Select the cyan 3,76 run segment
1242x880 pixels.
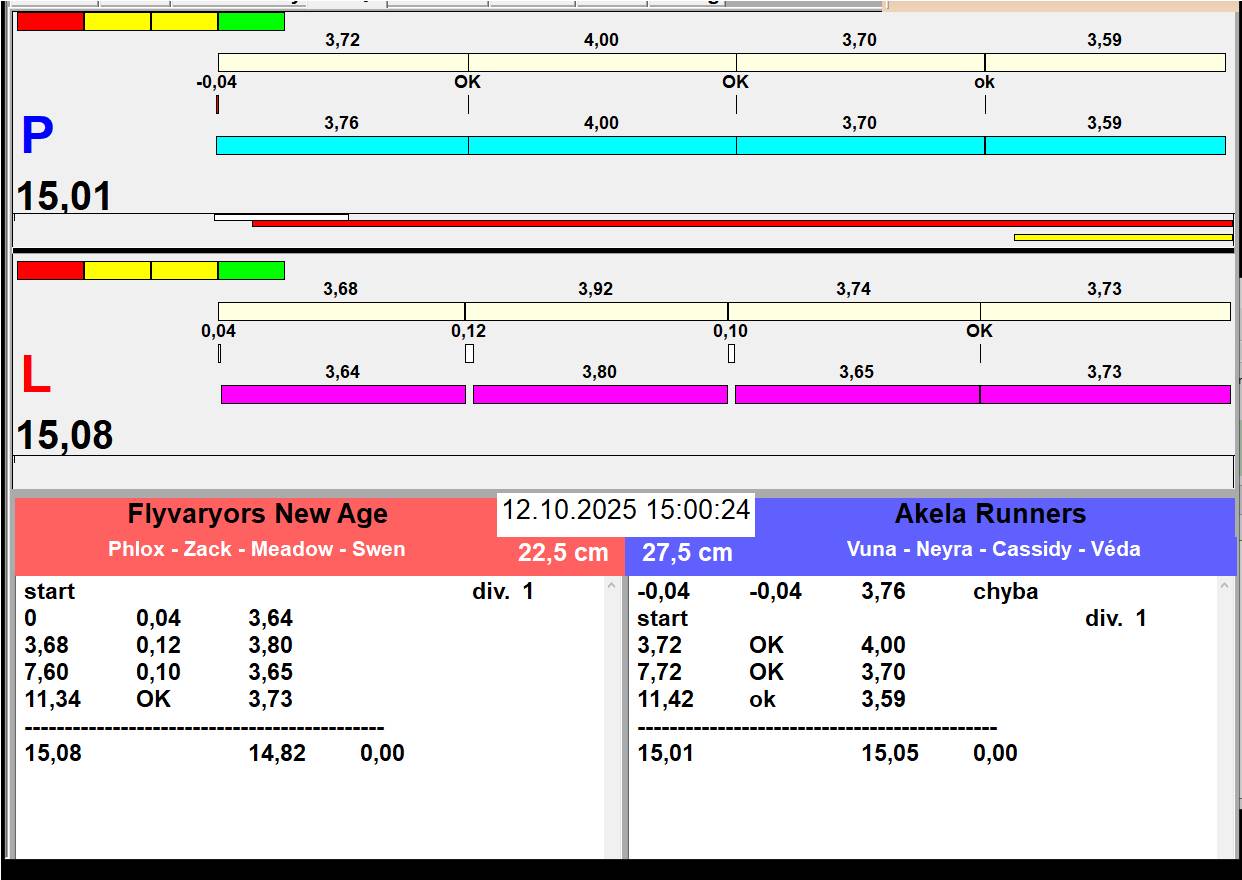tap(342, 146)
